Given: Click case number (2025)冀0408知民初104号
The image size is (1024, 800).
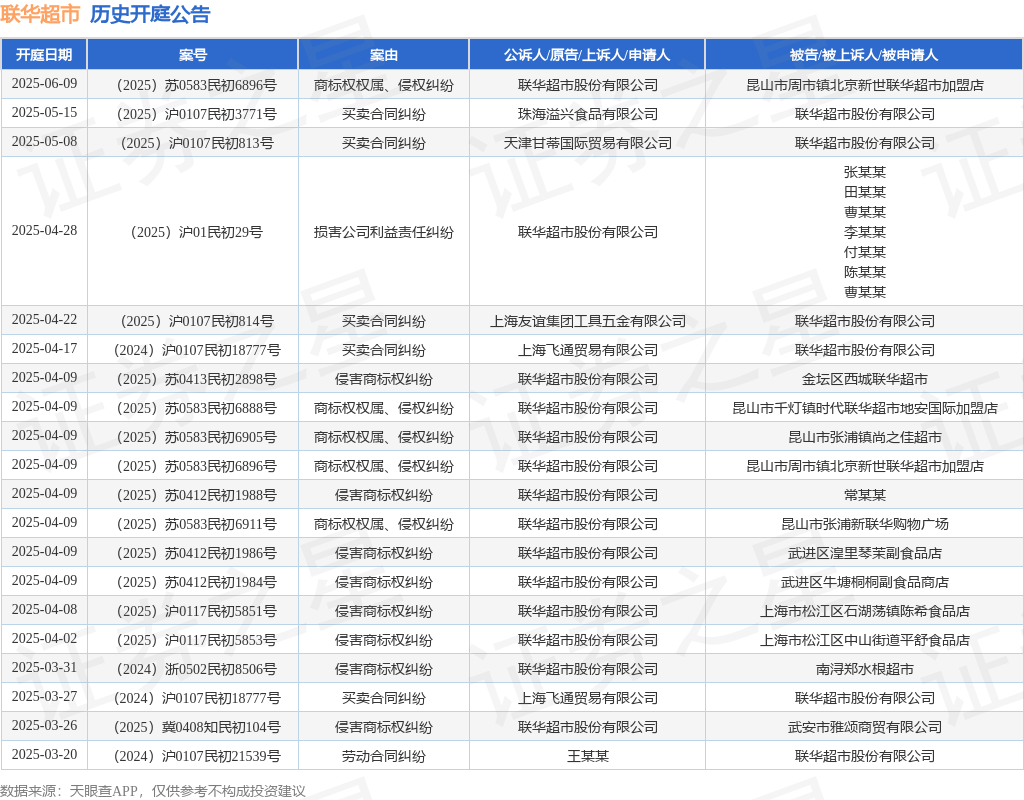Looking at the screenshot, I should tap(197, 728).
